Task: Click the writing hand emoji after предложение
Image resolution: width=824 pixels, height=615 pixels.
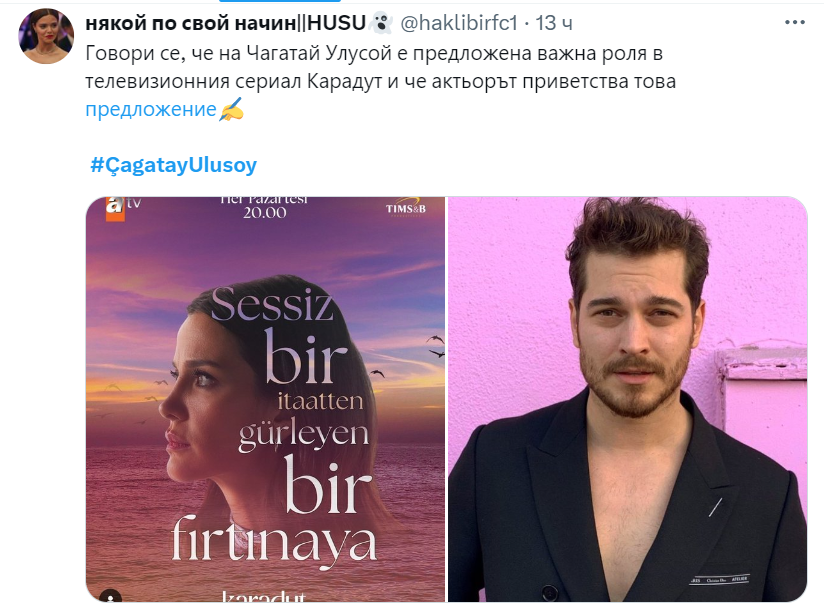Action: pos(231,109)
